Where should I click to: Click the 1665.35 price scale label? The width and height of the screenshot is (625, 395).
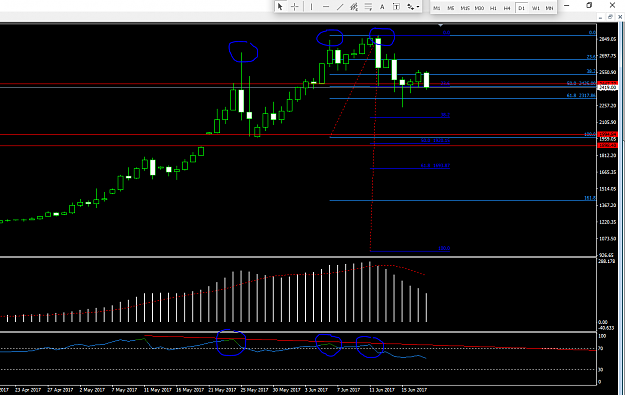point(607,172)
